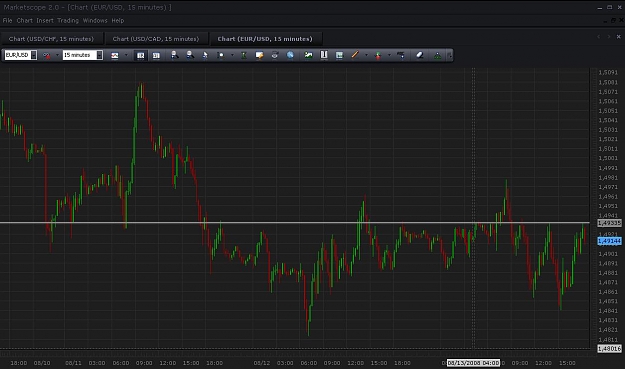This screenshot has width=625, height=369.
Task: Click the gray printer-like toolbar icon
Action: click(x=275, y=55)
